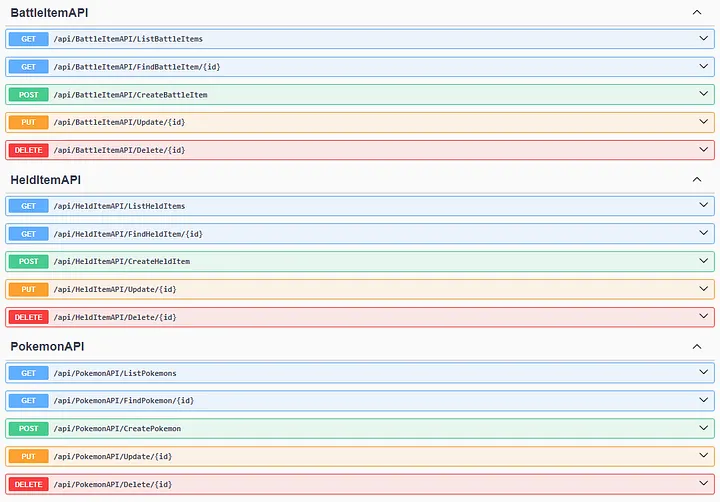Select path /api/PokemonAPI/CreatePokemon
720x502 pixels.
[x=117, y=429]
